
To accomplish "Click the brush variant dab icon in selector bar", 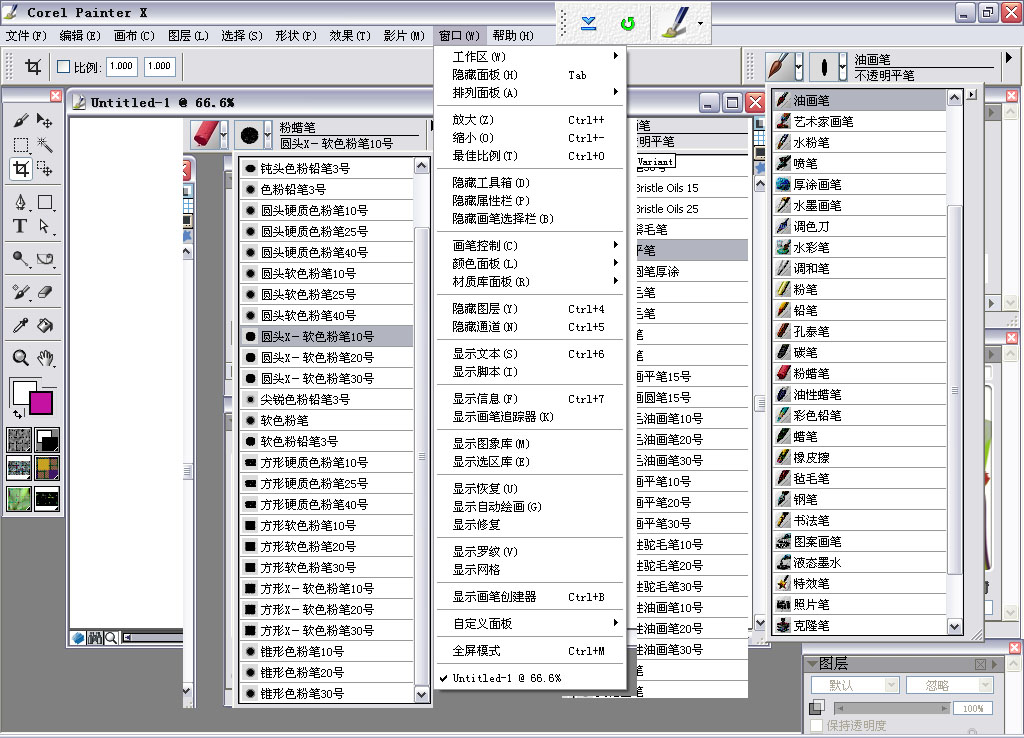I will pos(824,66).
